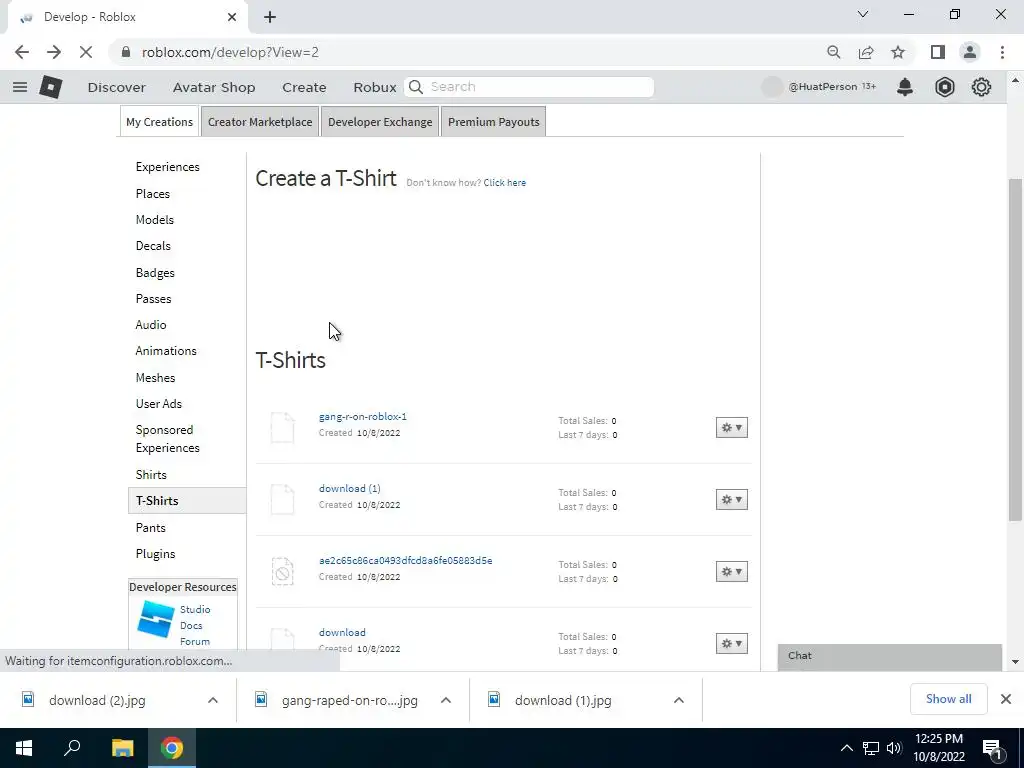Viewport: 1024px width, 768px height.
Task: Select Decals in the sidebar
Action: [x=153, y=246]
